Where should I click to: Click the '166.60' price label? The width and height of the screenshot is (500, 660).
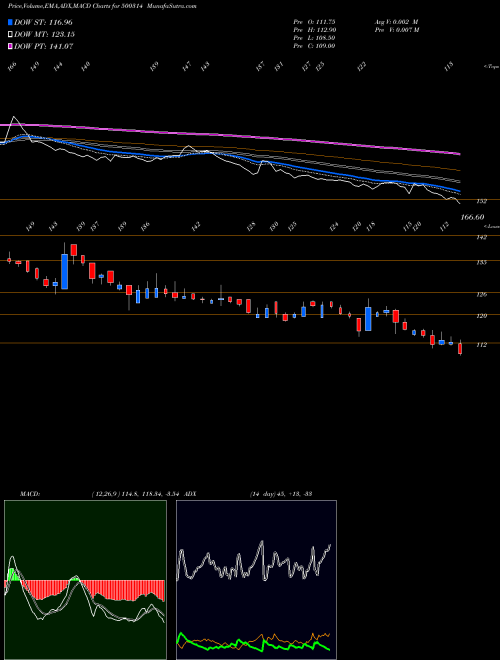pos(473,217)
